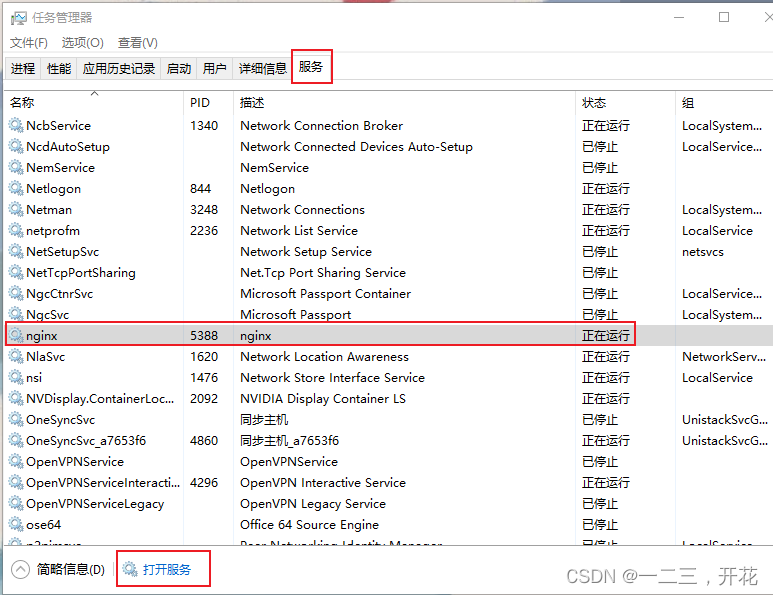Click Network List Service description
This screenshot has height=595, width=773.
299,231
